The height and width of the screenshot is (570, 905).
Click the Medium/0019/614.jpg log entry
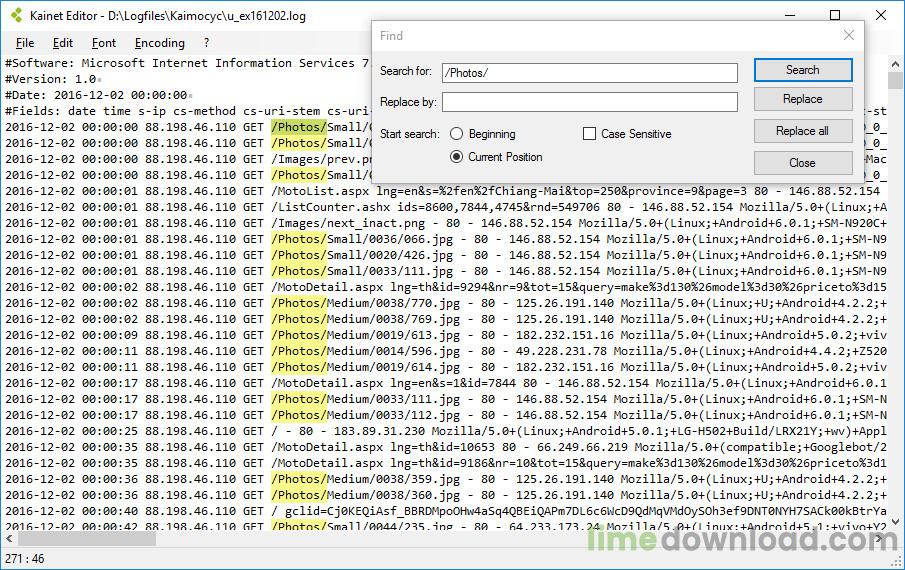tap(394, 367)
